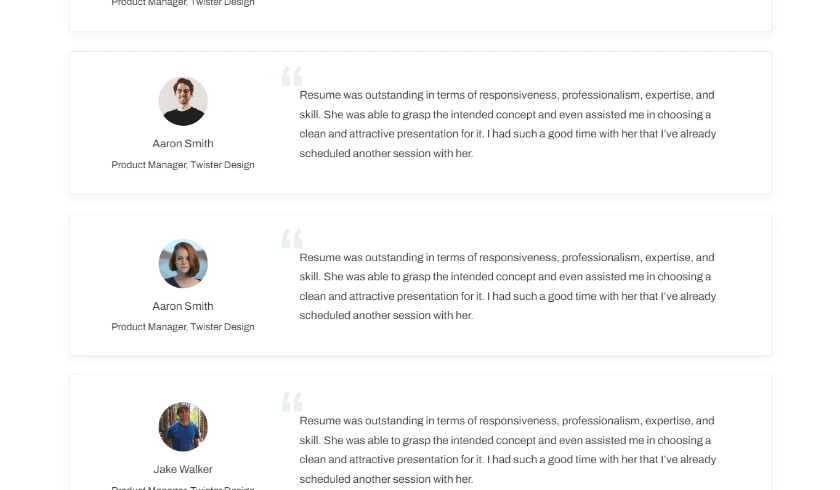
Task: Click the quote mark icon in first full card
Action: tap(292, 76)
